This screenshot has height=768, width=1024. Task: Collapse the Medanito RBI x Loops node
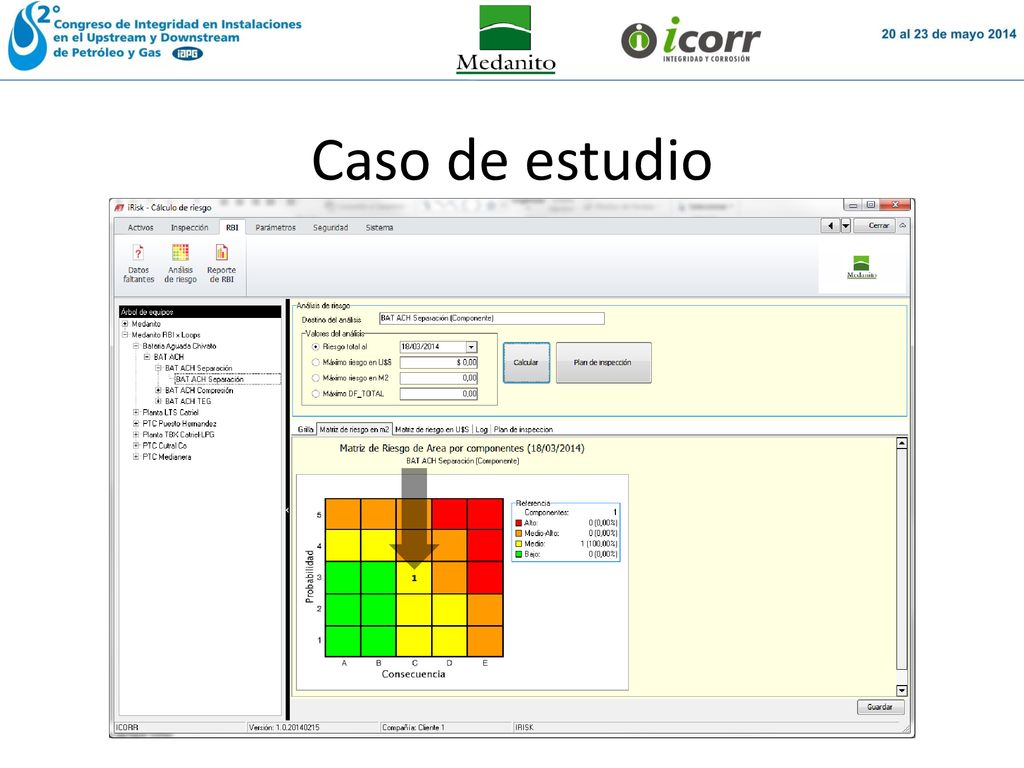point(125,335)
